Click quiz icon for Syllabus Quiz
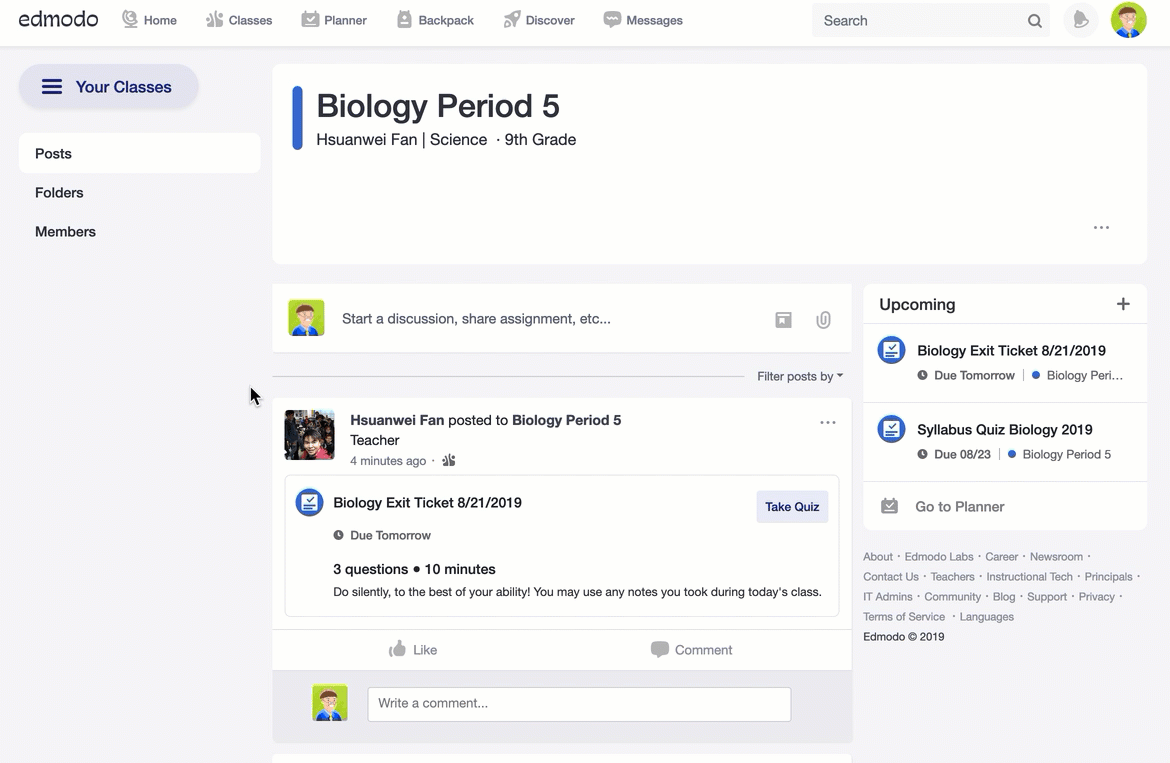This screenshot has width=1170, height=763. pyautogui.click(x=891, y=429)
